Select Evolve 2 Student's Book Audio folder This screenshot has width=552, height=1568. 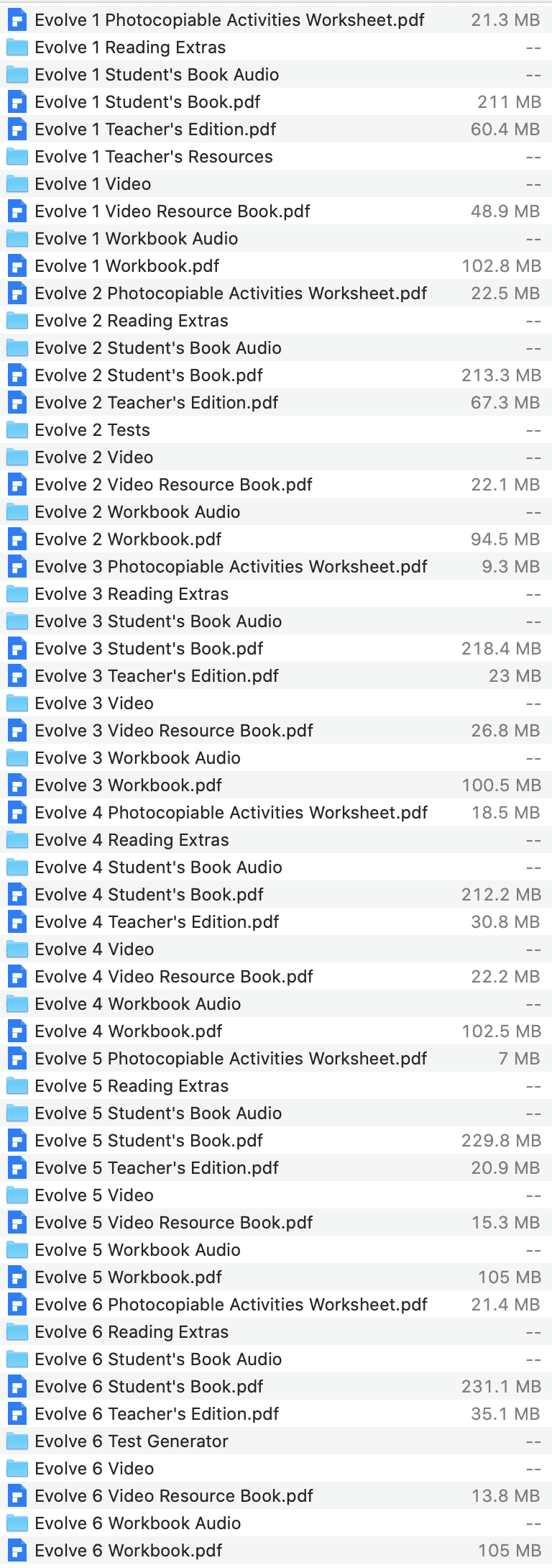tap(157, 348)
